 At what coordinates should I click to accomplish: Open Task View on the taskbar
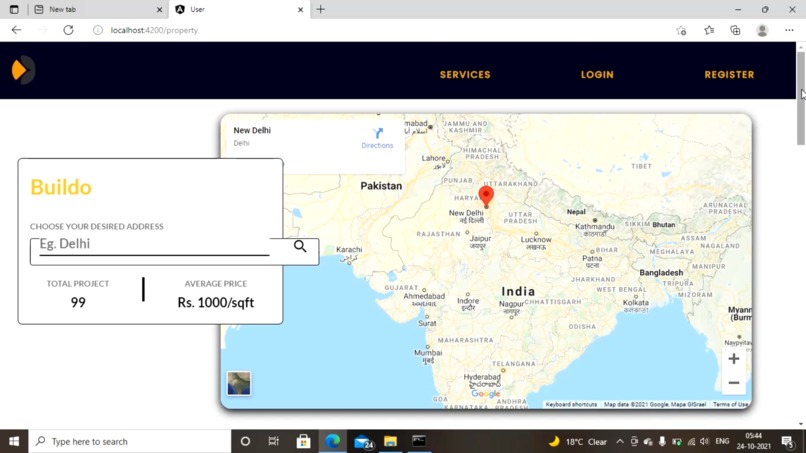(273, 441)
